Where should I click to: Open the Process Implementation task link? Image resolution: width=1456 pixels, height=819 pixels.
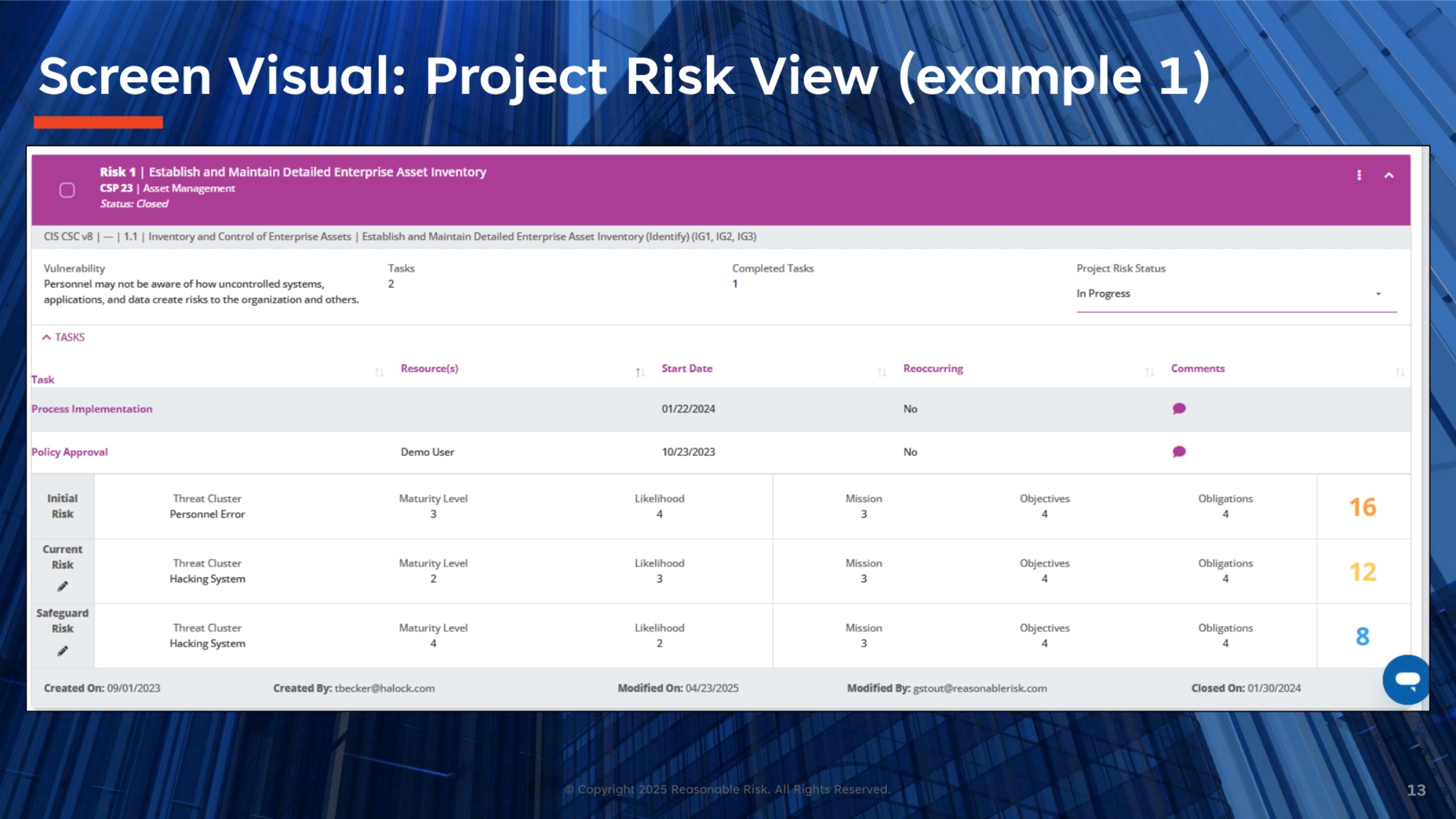[x=92, y=409]
